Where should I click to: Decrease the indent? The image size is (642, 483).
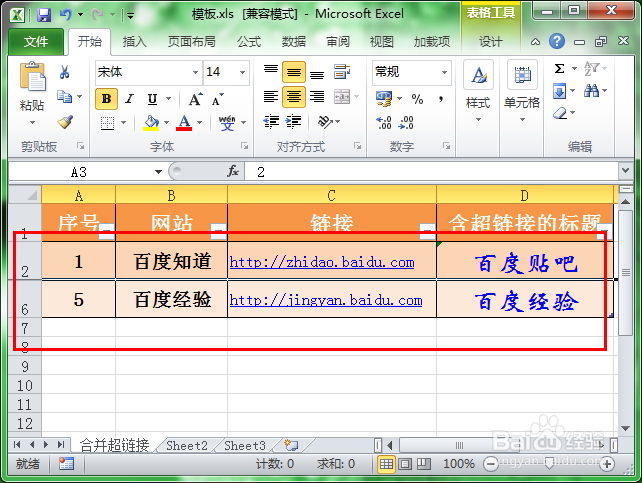tap(271, 122)
